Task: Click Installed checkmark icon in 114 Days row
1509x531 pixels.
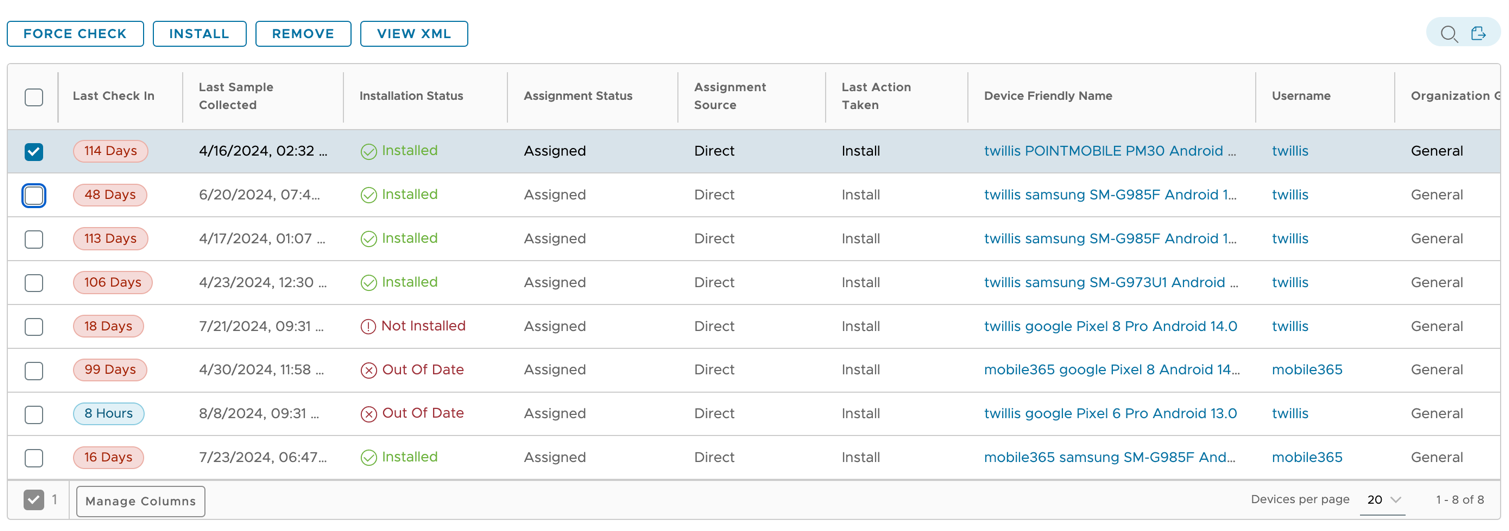Action: pos(368,152)
